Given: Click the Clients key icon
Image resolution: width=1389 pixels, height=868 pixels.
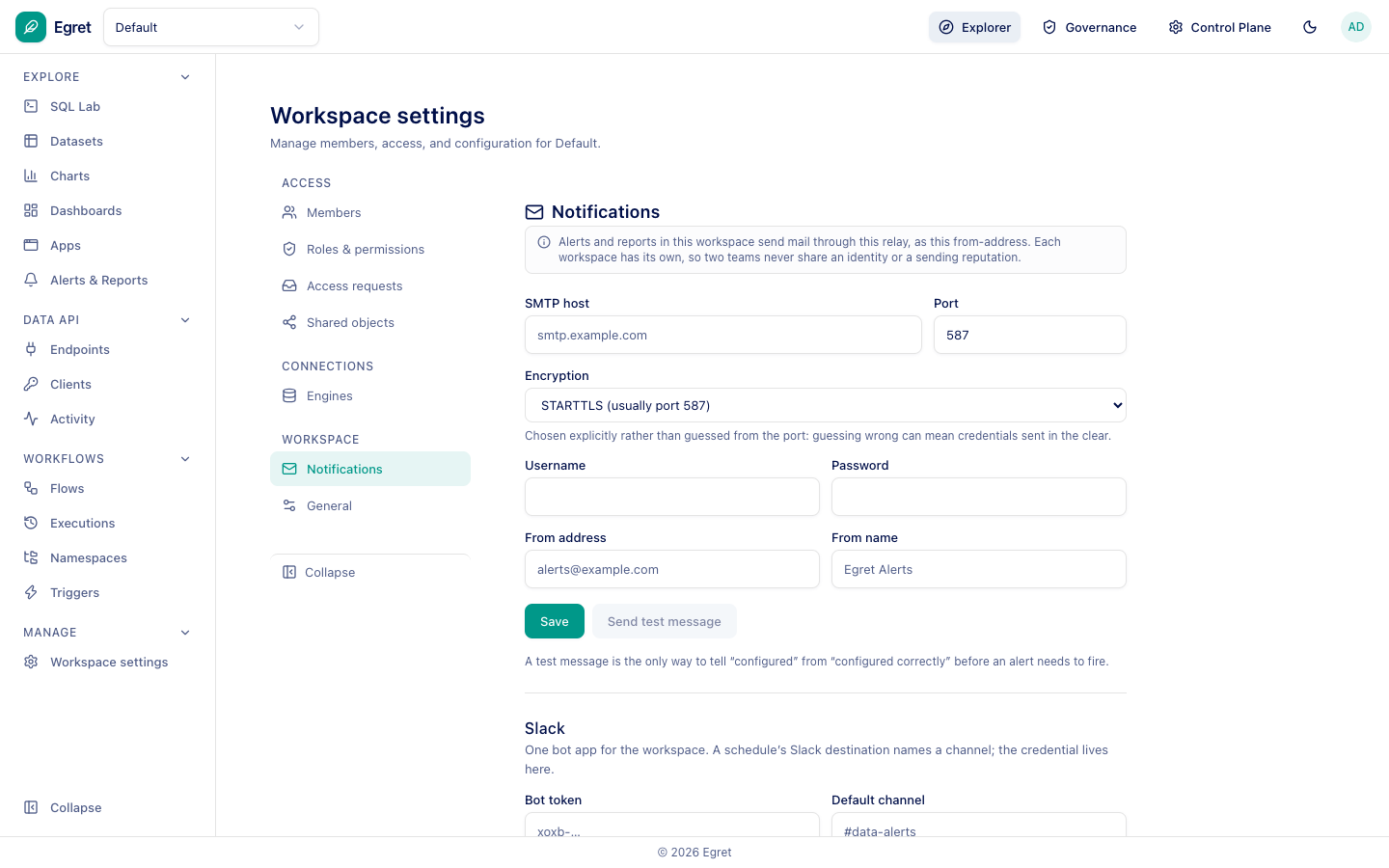Looking at the screenshot, I should [x=31, y=384].
